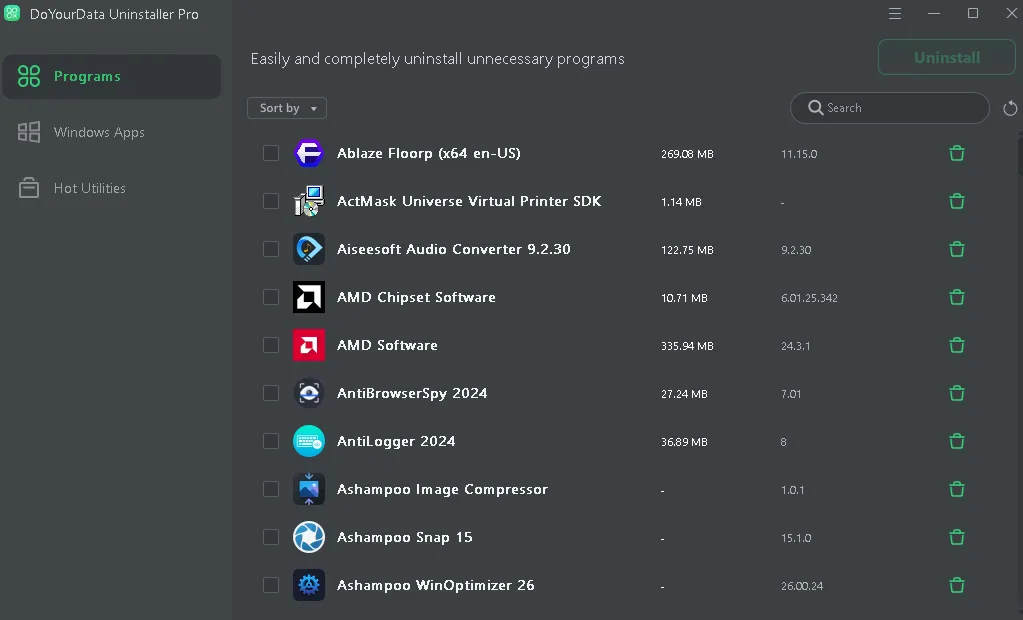
Task: Open the Sort by dropdown
Action: click(x=287, y=108)
